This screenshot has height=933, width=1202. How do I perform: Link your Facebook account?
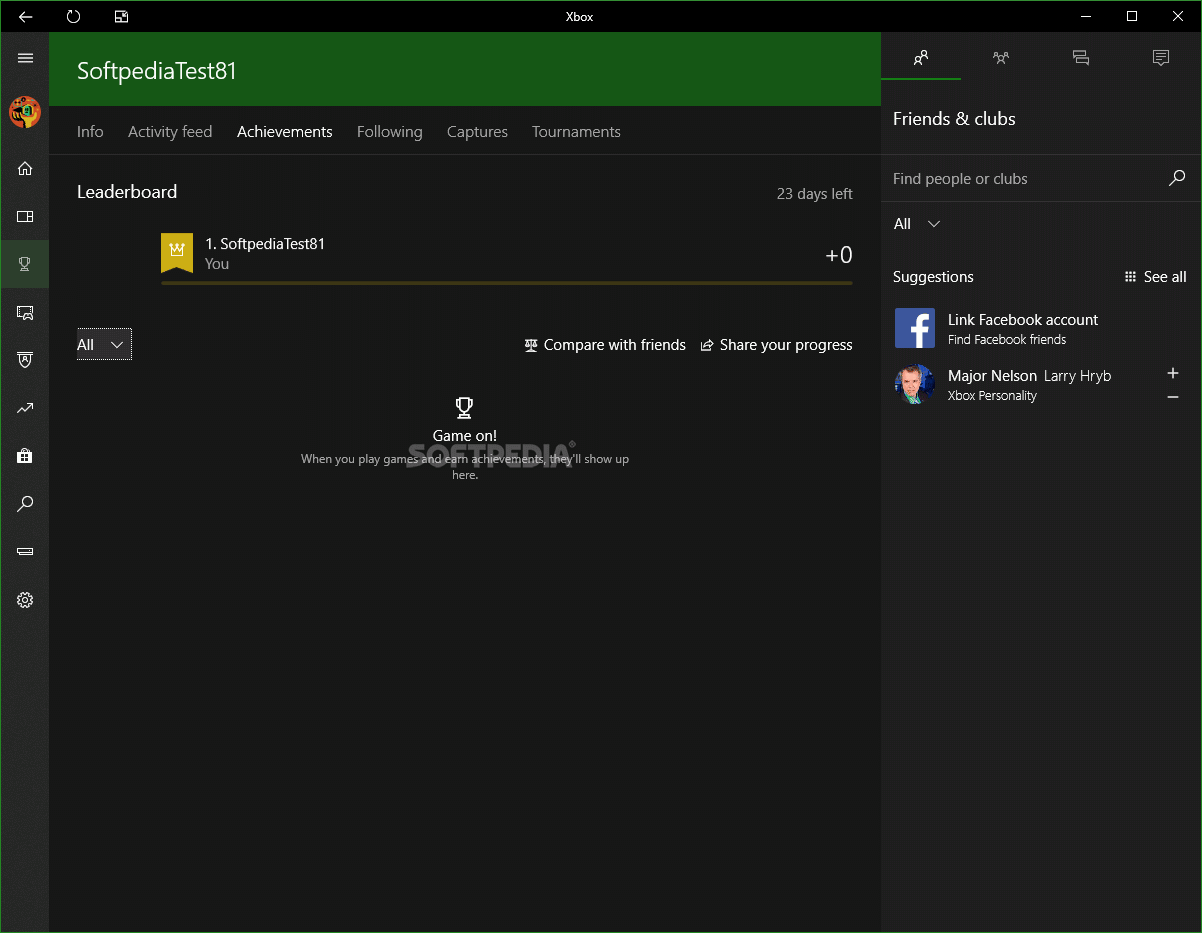point(1023,320)
